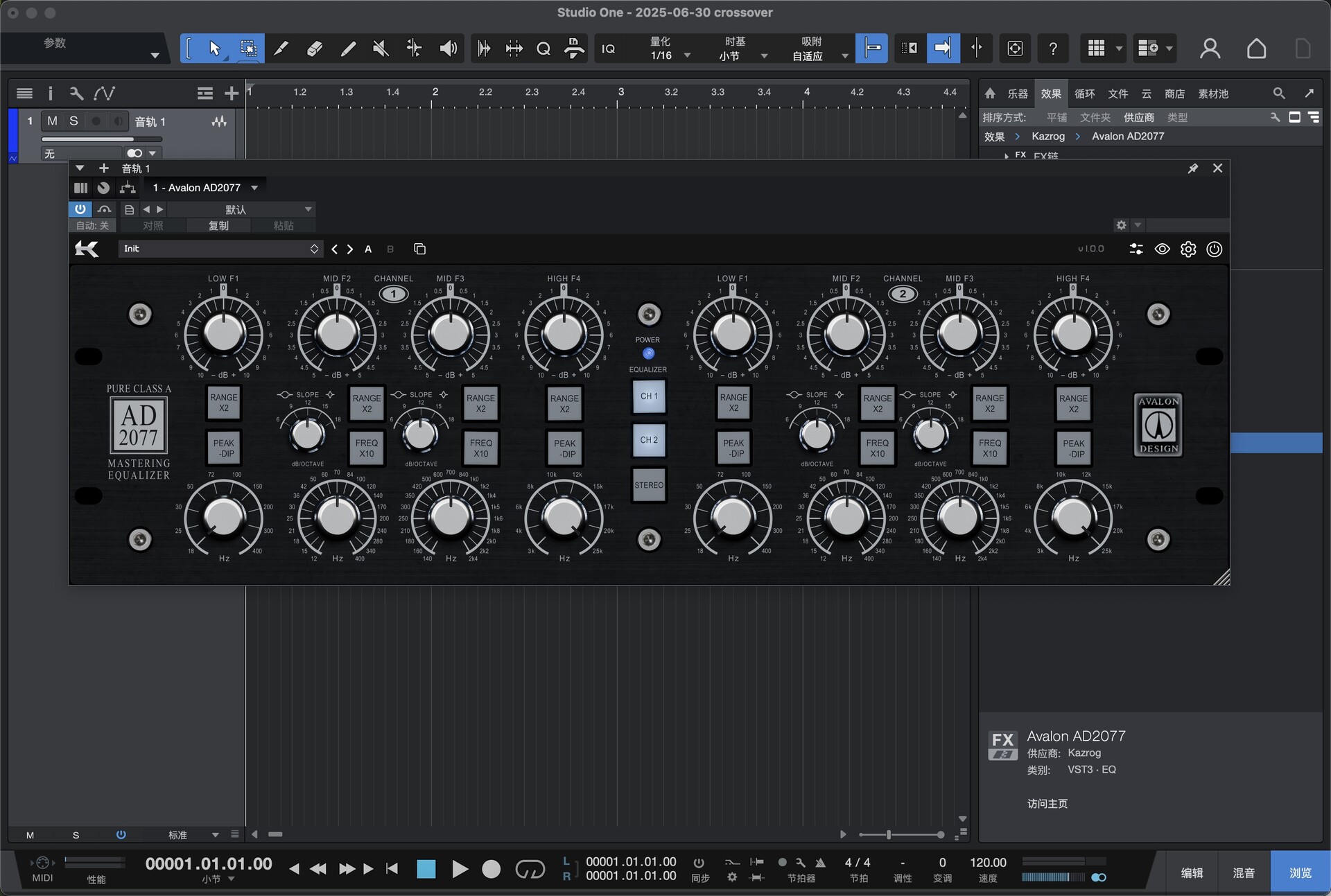Click the toolbar help question mark

pos(1052,49)
